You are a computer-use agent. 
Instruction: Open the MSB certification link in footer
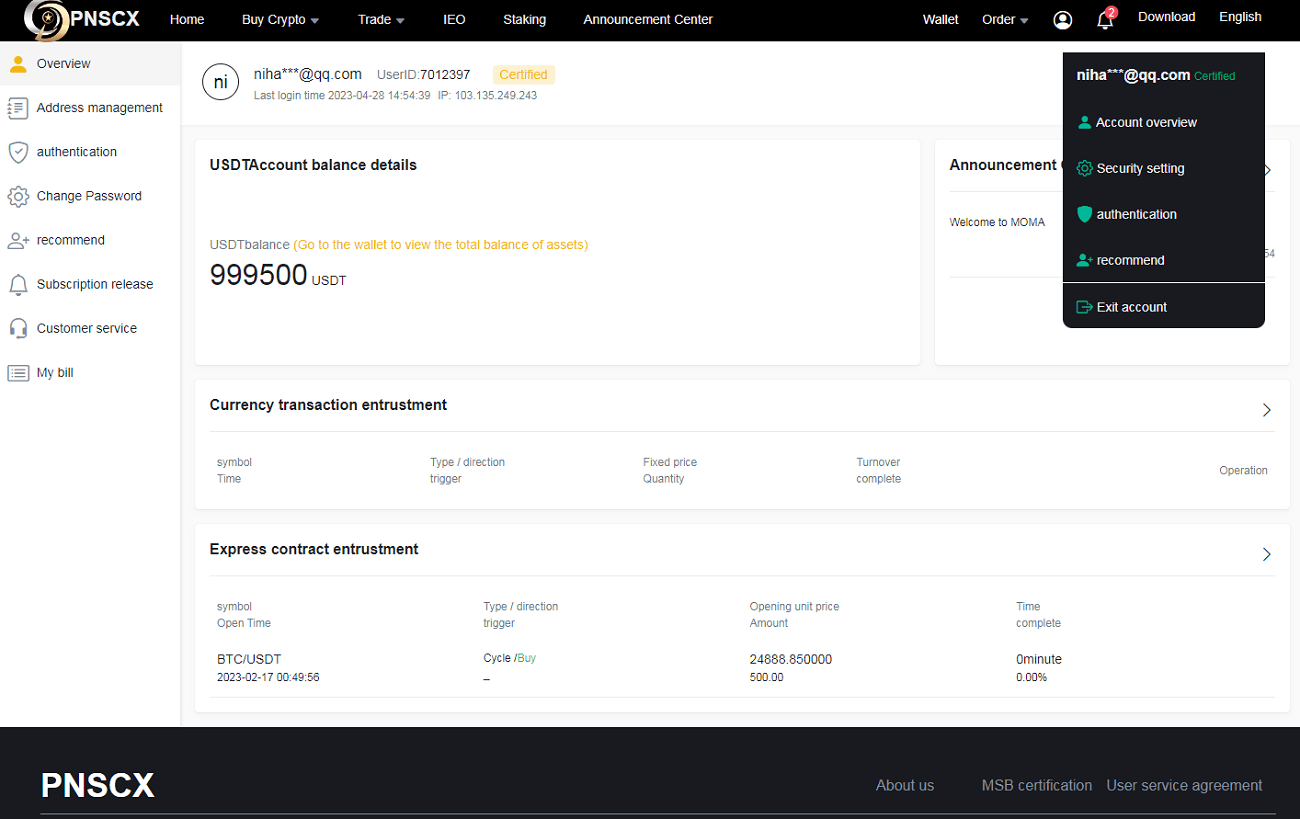(x=1037, y=785)
